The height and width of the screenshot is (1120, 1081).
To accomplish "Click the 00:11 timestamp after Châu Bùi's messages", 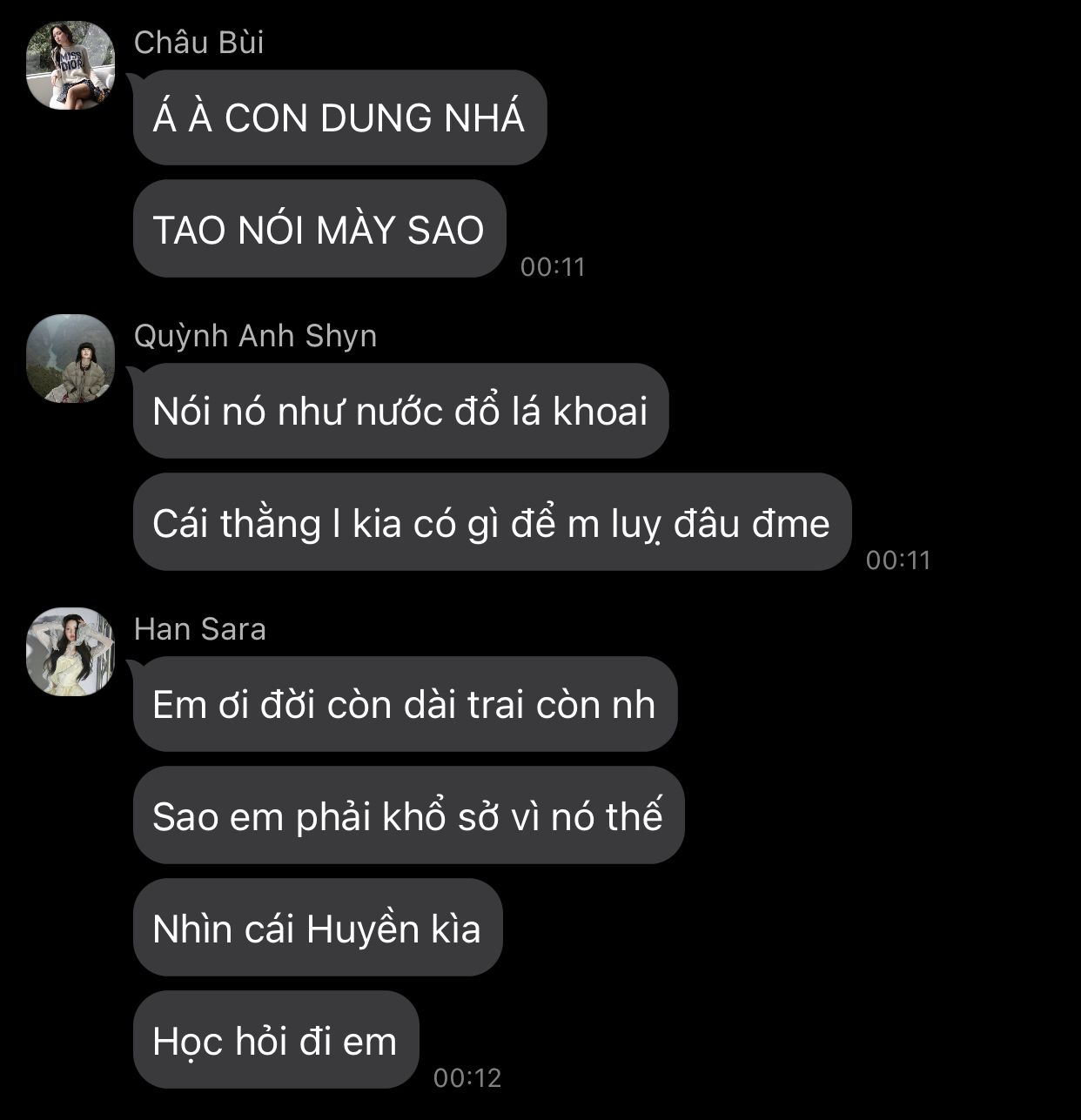I will [x=553, y=266].
